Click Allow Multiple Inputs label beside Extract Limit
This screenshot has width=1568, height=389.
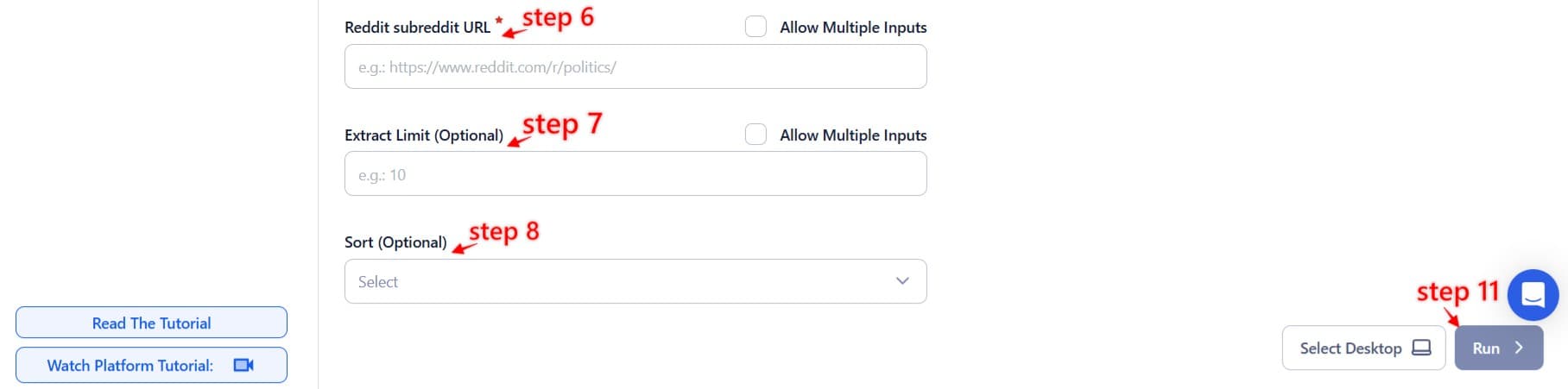(x=853, y=135)
